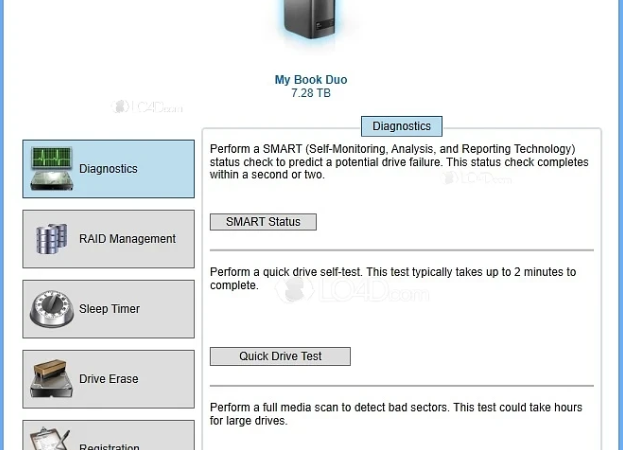Click the full media scan description text

pos(396,414)
